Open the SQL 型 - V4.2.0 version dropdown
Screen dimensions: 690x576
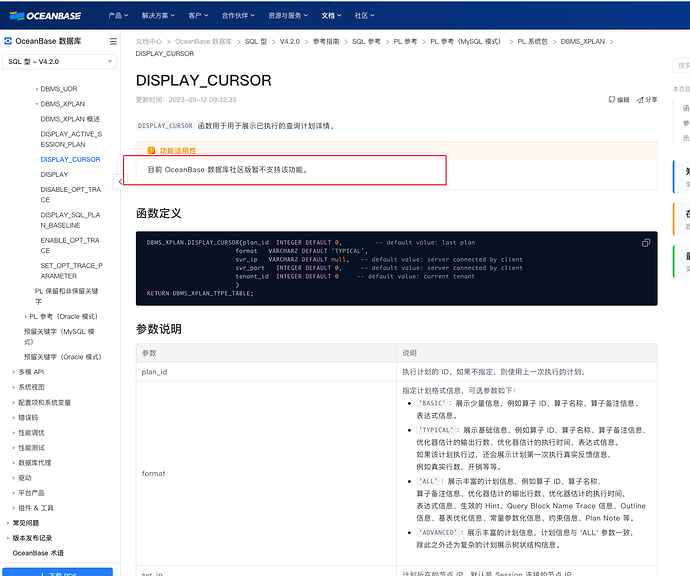[59, 62]
